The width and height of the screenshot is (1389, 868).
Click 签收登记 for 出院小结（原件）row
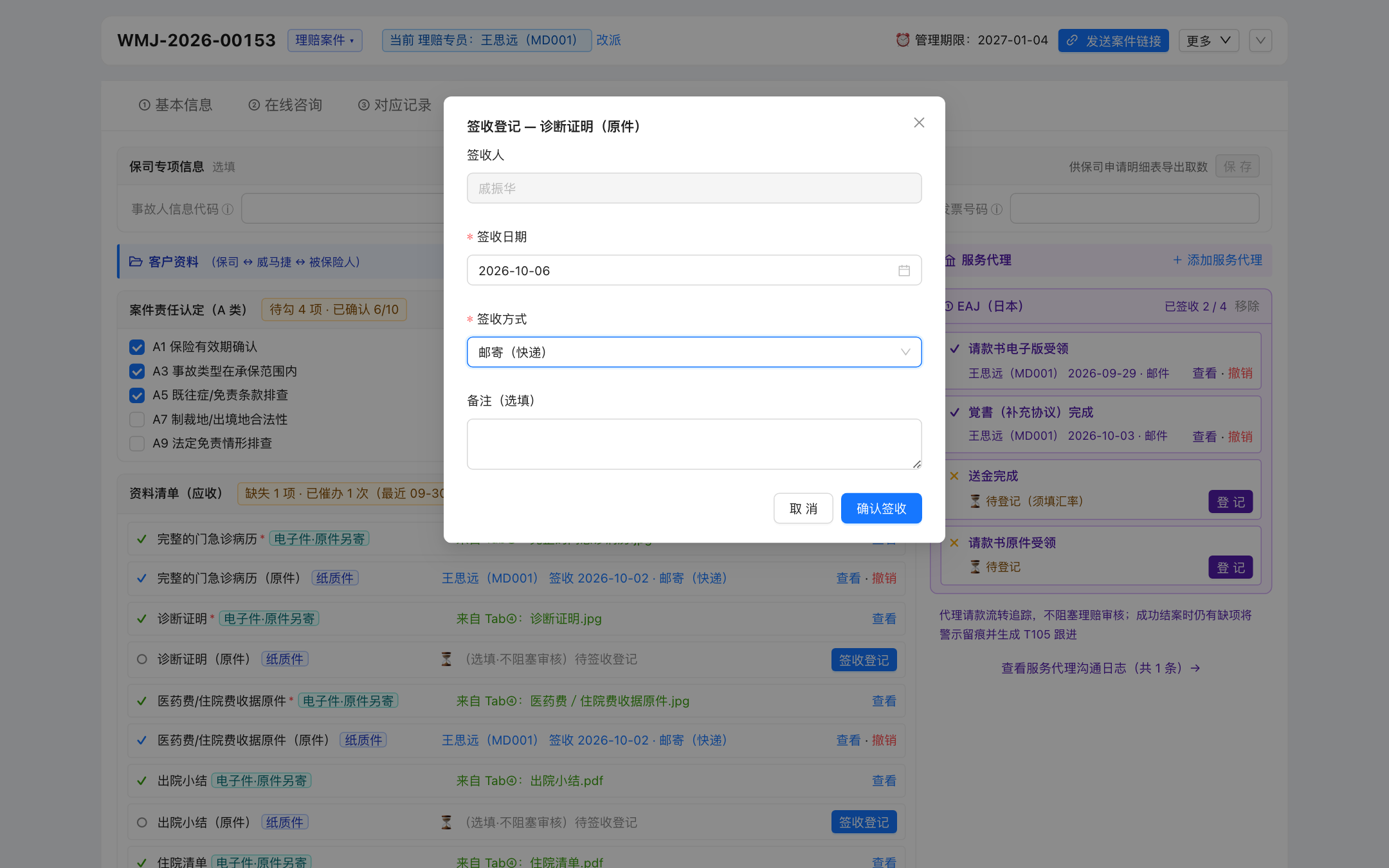coord(864,822)
